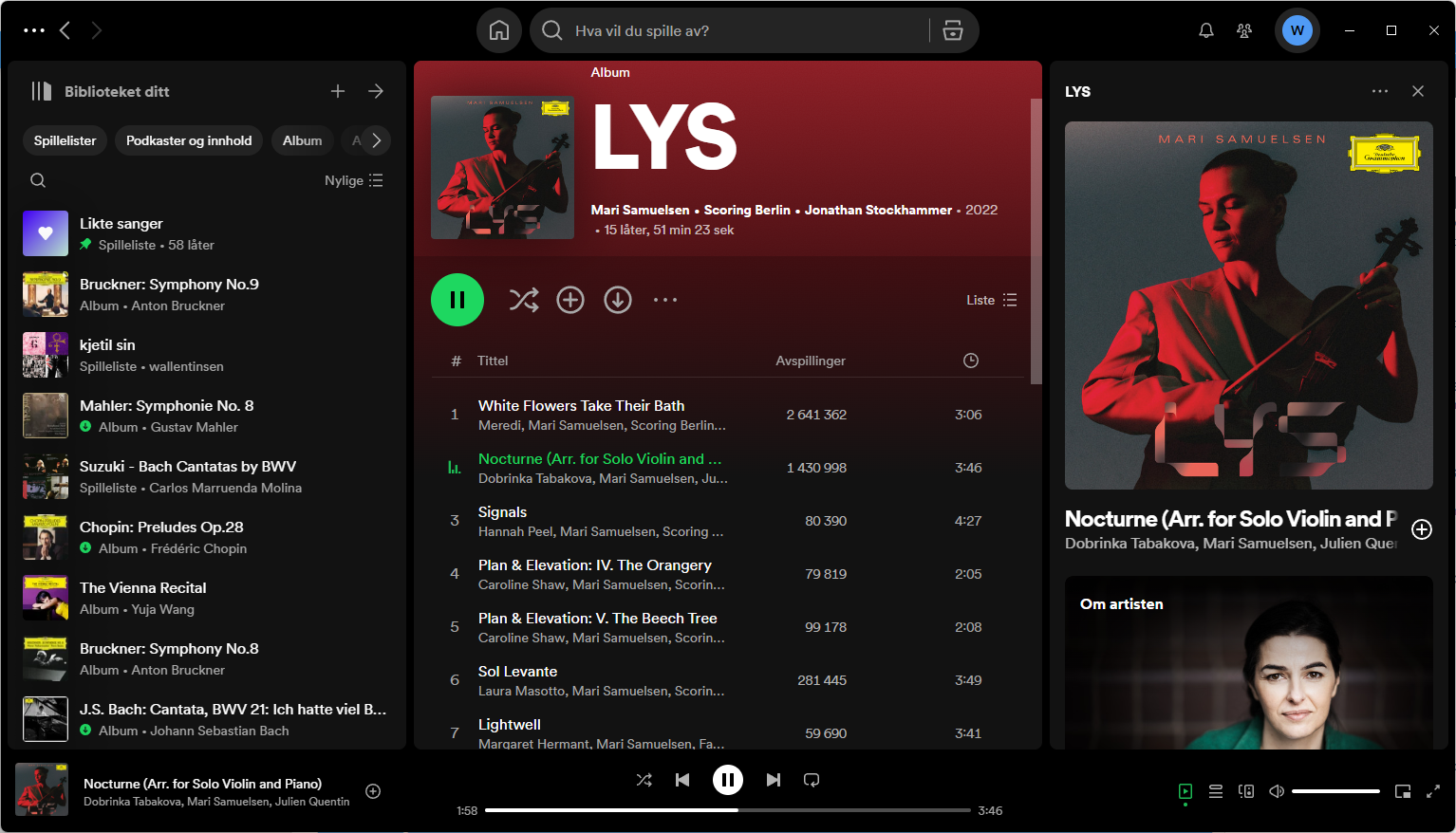Pause the LYS album with green button

457,300
